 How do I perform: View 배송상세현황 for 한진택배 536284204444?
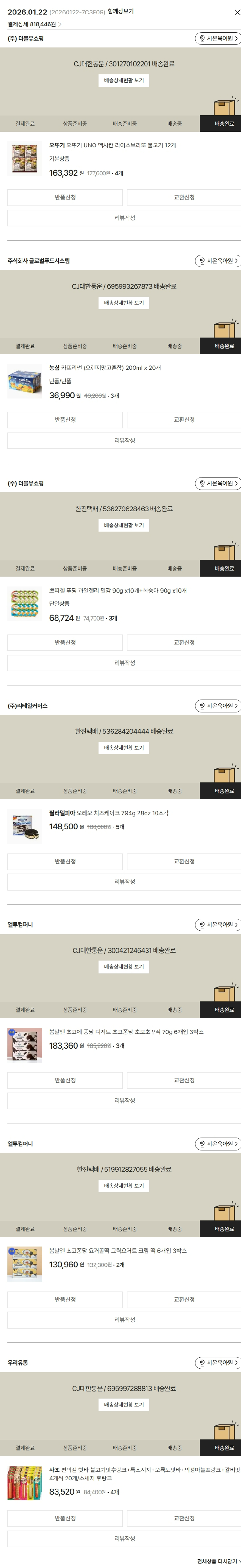[124, 748]
